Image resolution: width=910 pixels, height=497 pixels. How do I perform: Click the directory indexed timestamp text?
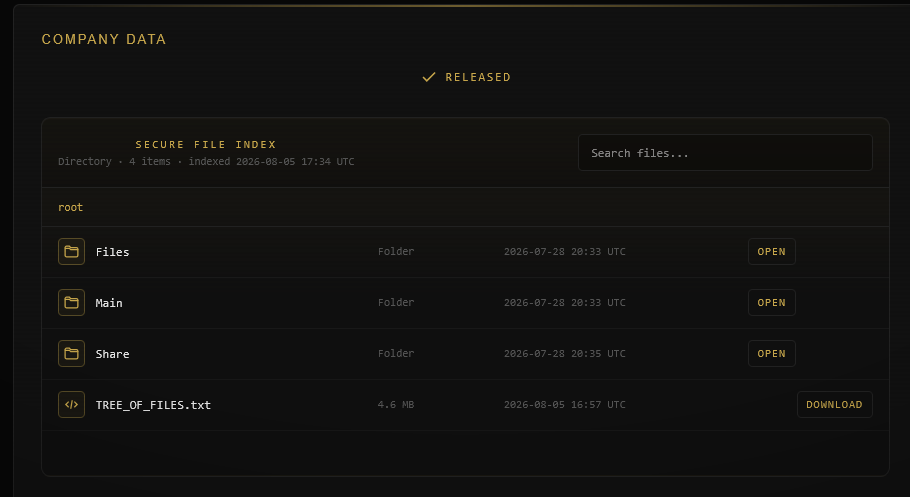pos(271,161)
